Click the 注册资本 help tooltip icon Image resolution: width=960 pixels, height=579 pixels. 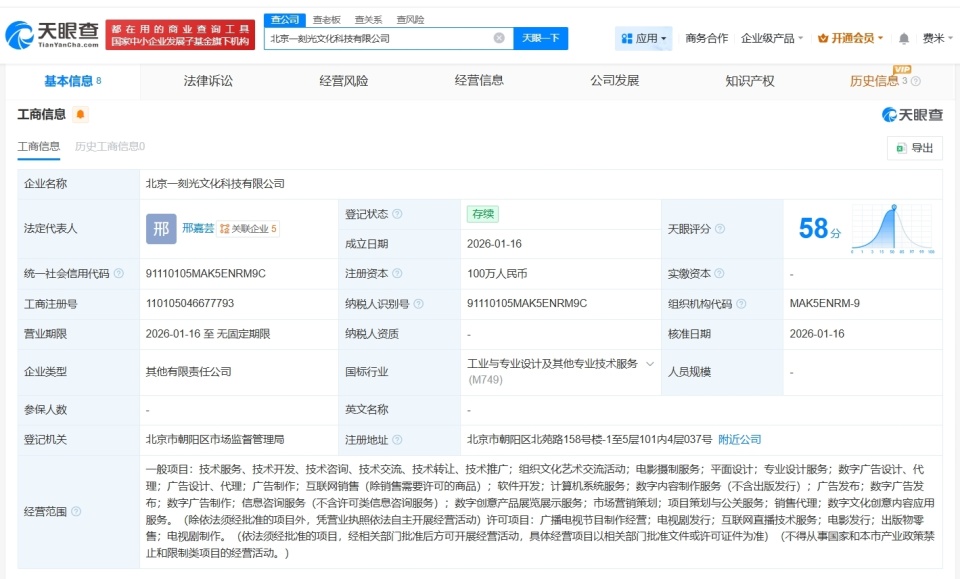click(x=397, y=272)
